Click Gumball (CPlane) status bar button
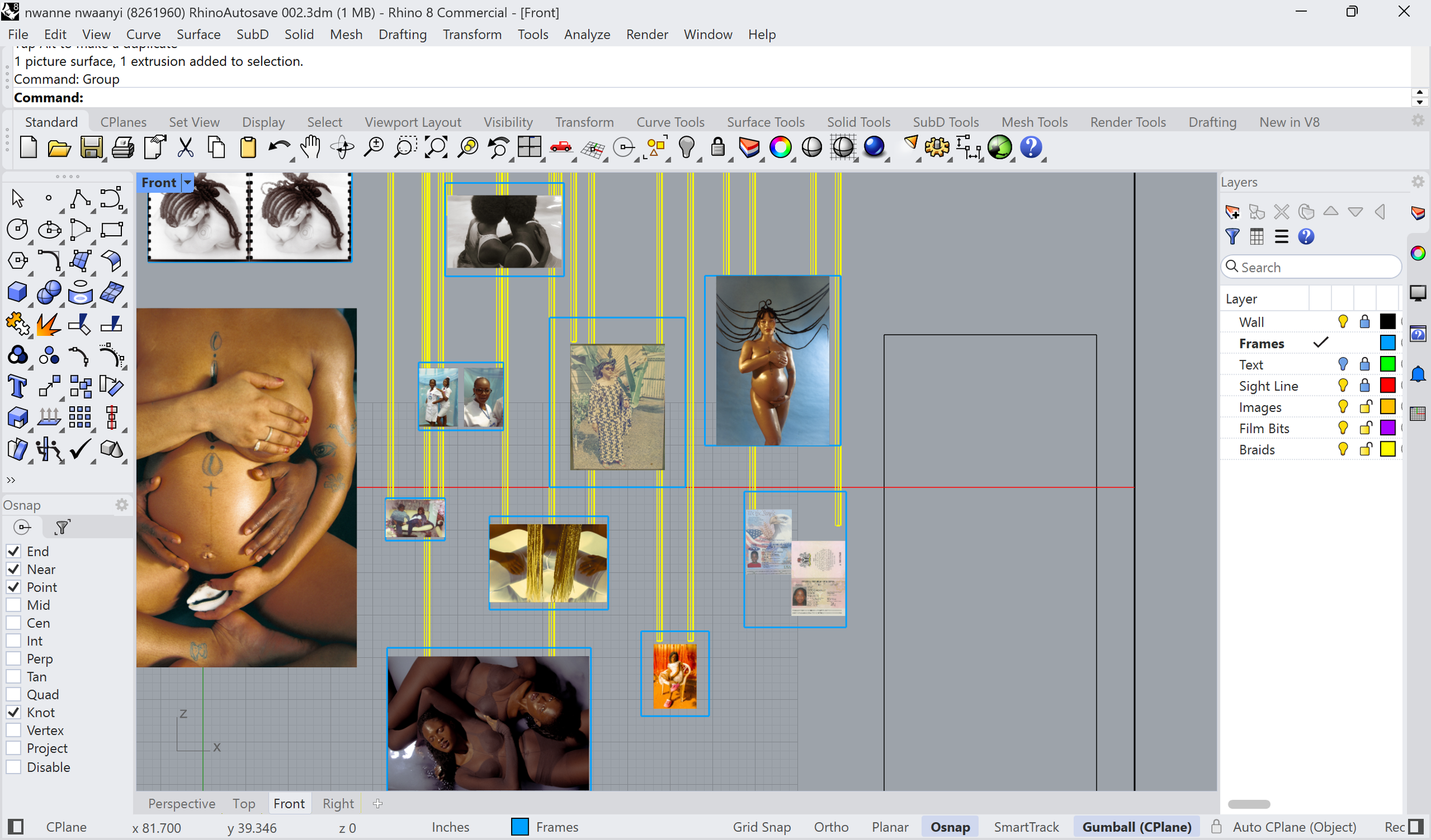This screenshot has height=840, width=1431. click(1137, 827)
